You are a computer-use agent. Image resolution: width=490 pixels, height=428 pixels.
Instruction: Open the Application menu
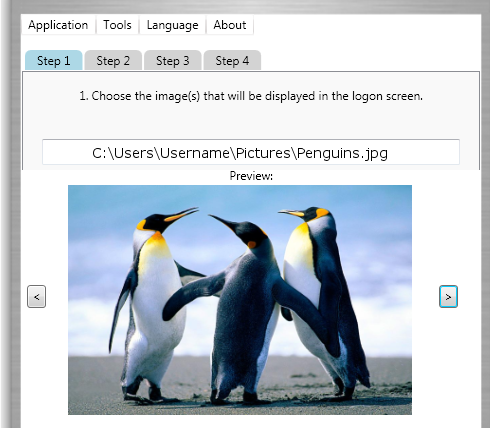click(x=58, y=25)
